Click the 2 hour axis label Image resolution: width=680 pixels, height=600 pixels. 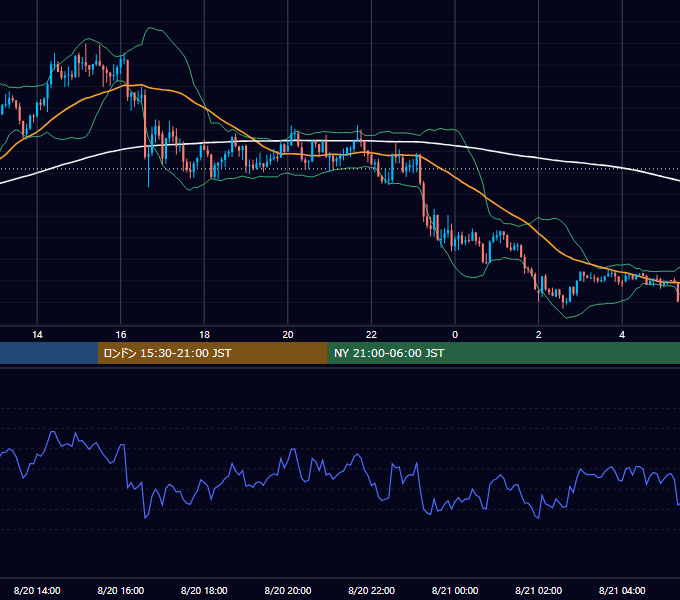pos(539,335)
